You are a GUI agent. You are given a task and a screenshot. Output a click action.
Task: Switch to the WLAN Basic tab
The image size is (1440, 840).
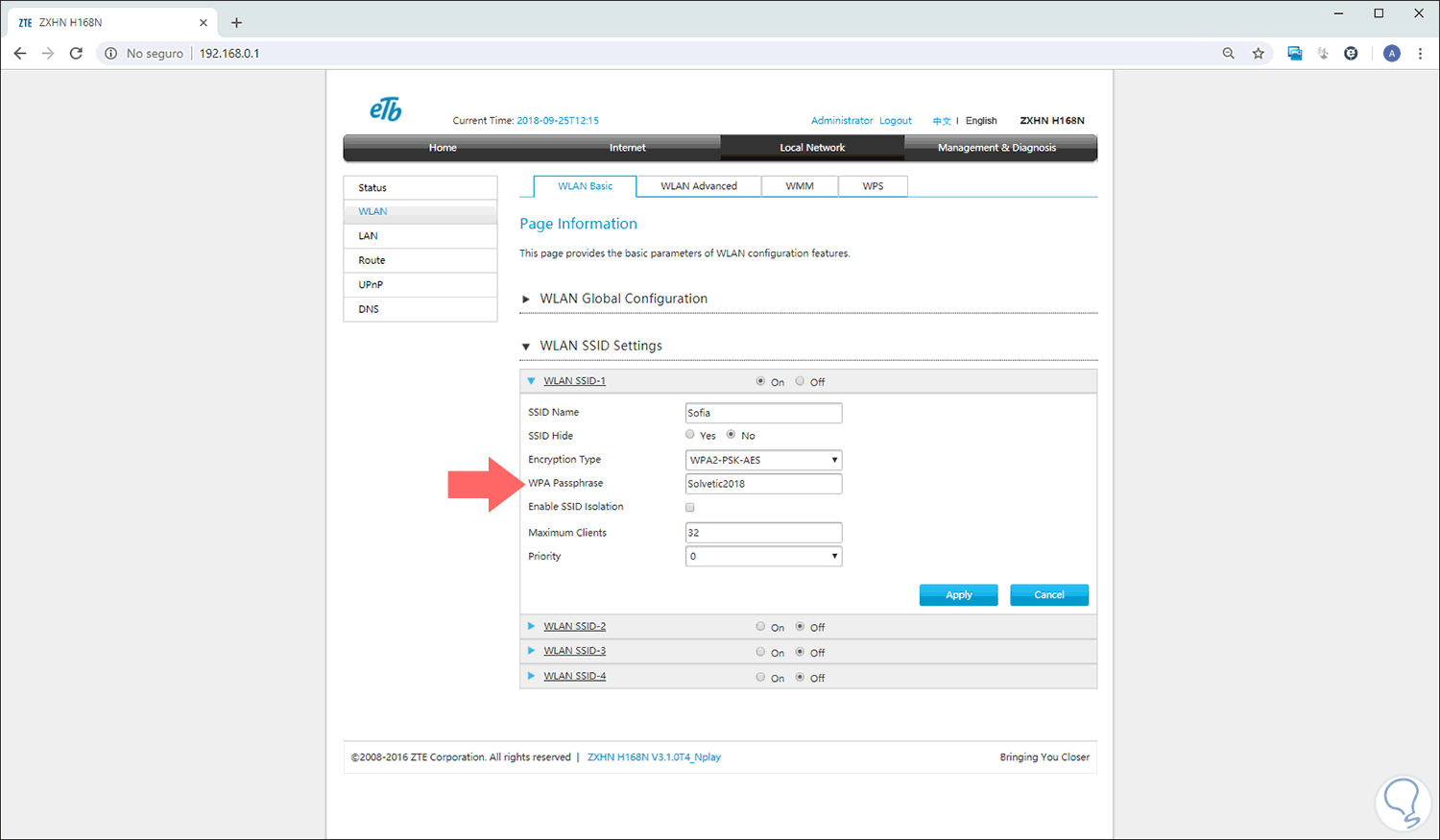tap(586, 186)
